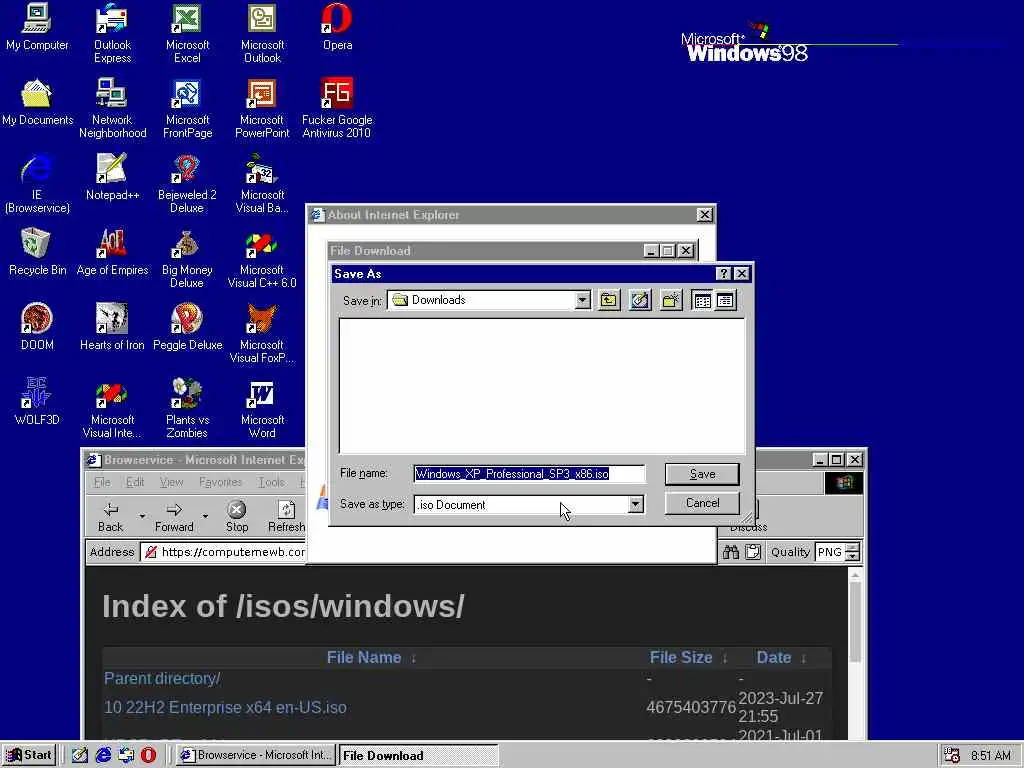1024x768 pixels.
Task: Cancel the Save As dialog
Action: pyautogui.click(x=702, y=503)
